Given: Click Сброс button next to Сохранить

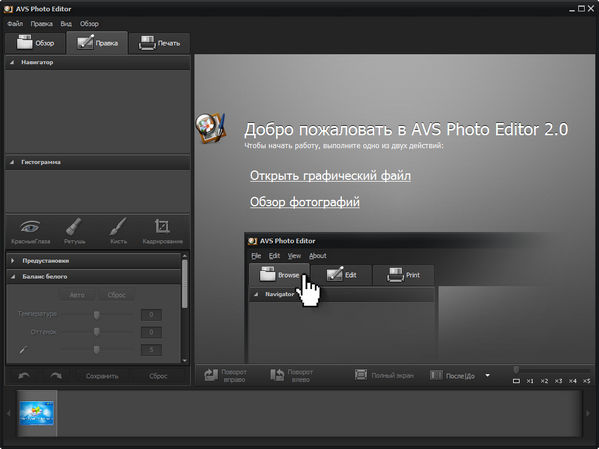Looking at the screenshot, I should [158, 376].
